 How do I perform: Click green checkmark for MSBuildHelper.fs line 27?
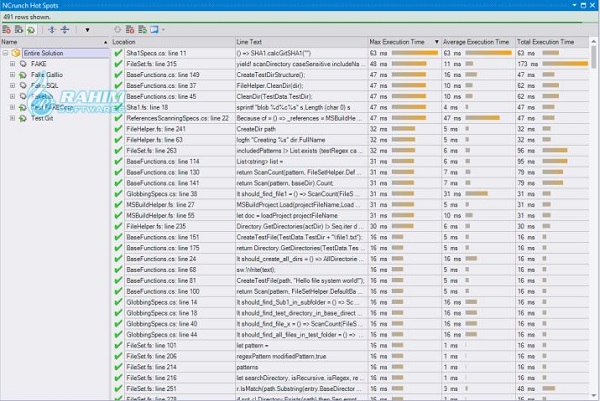tap(118, 205)
